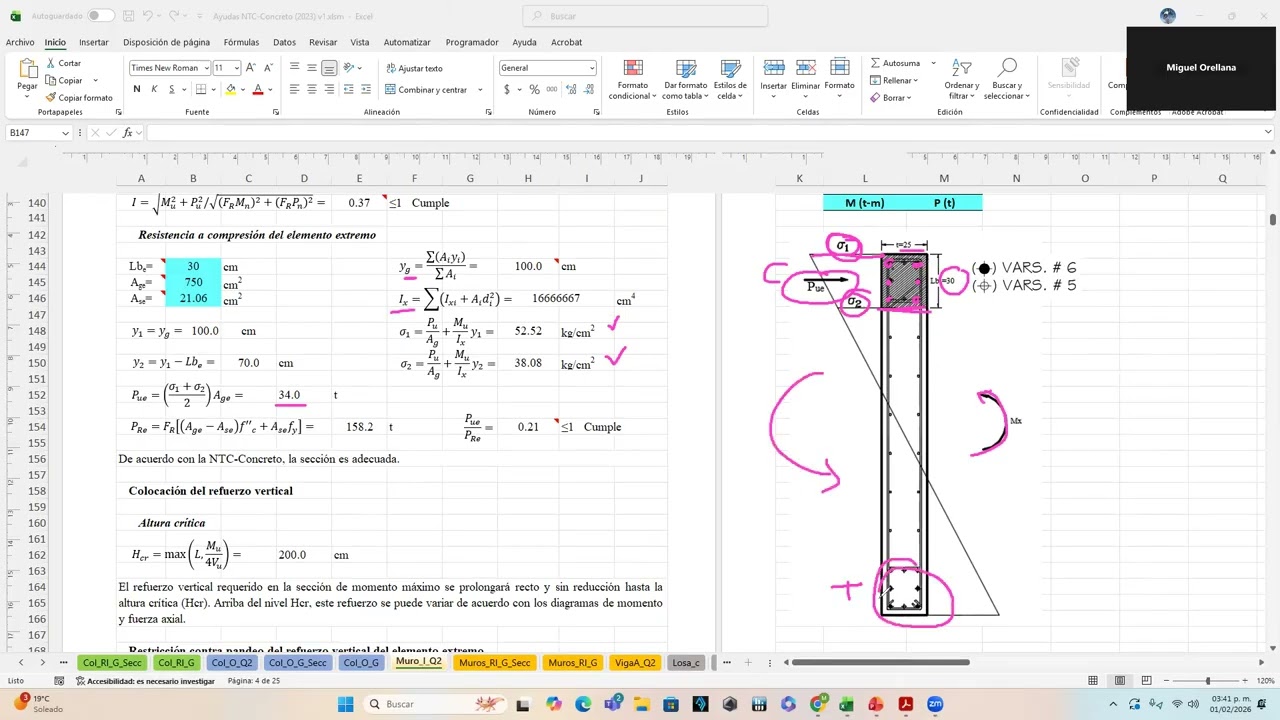Click the Cortar scissors button

tap(64, 63)
